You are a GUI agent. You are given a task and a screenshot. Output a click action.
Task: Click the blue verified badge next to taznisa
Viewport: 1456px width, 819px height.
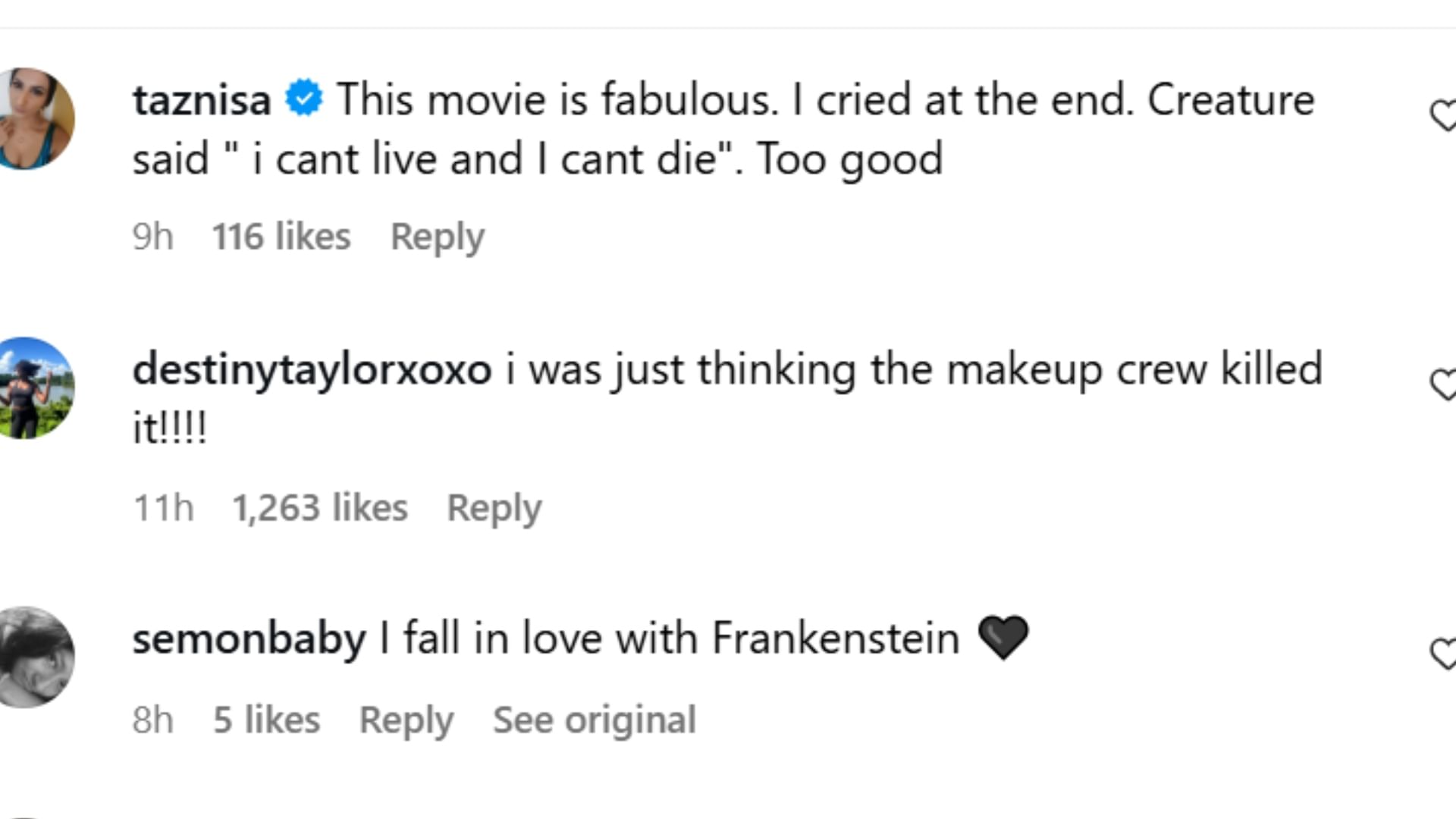click(x=304, y=99)
